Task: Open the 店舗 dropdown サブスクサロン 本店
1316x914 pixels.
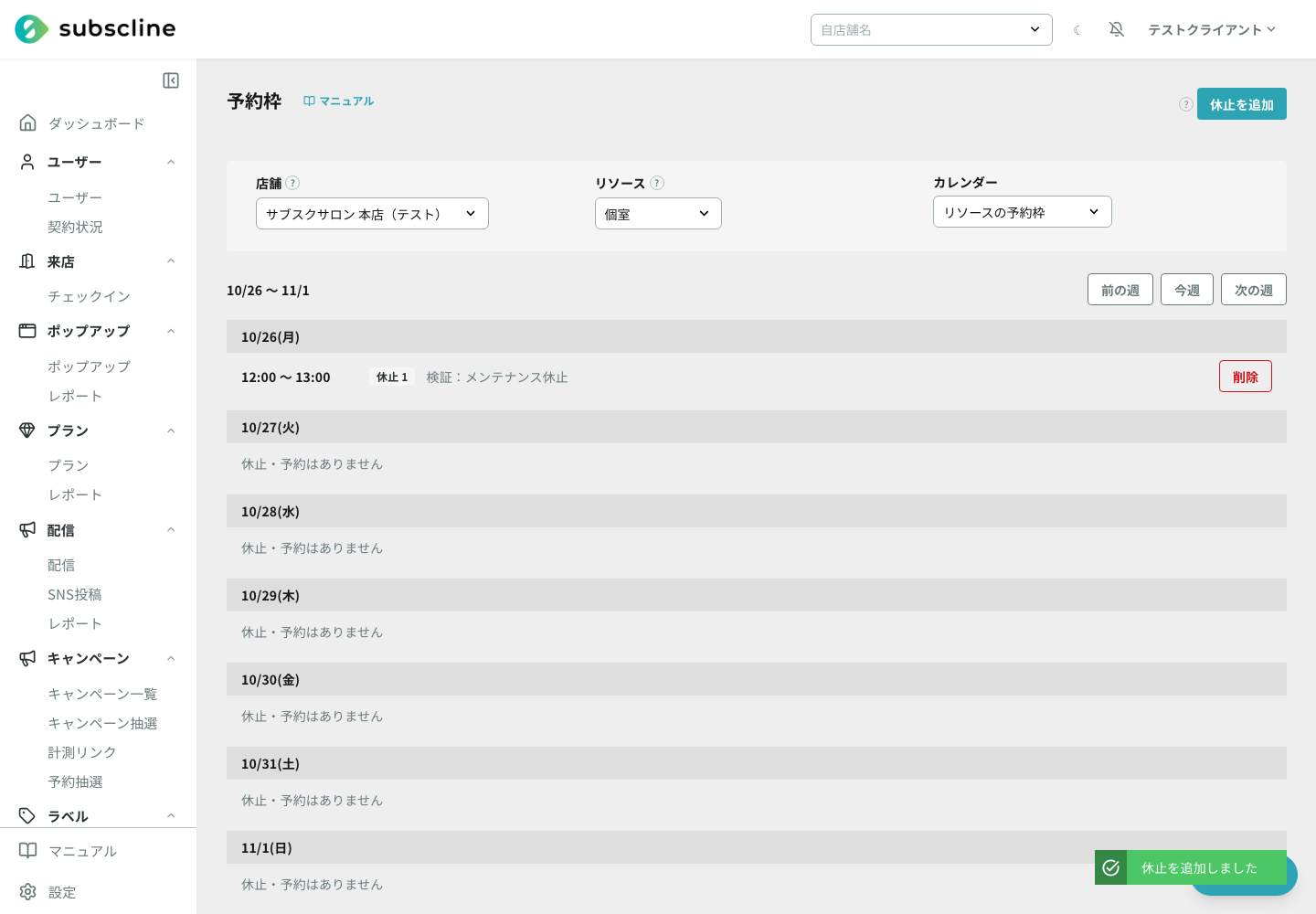Action: [x=372, y=214]
